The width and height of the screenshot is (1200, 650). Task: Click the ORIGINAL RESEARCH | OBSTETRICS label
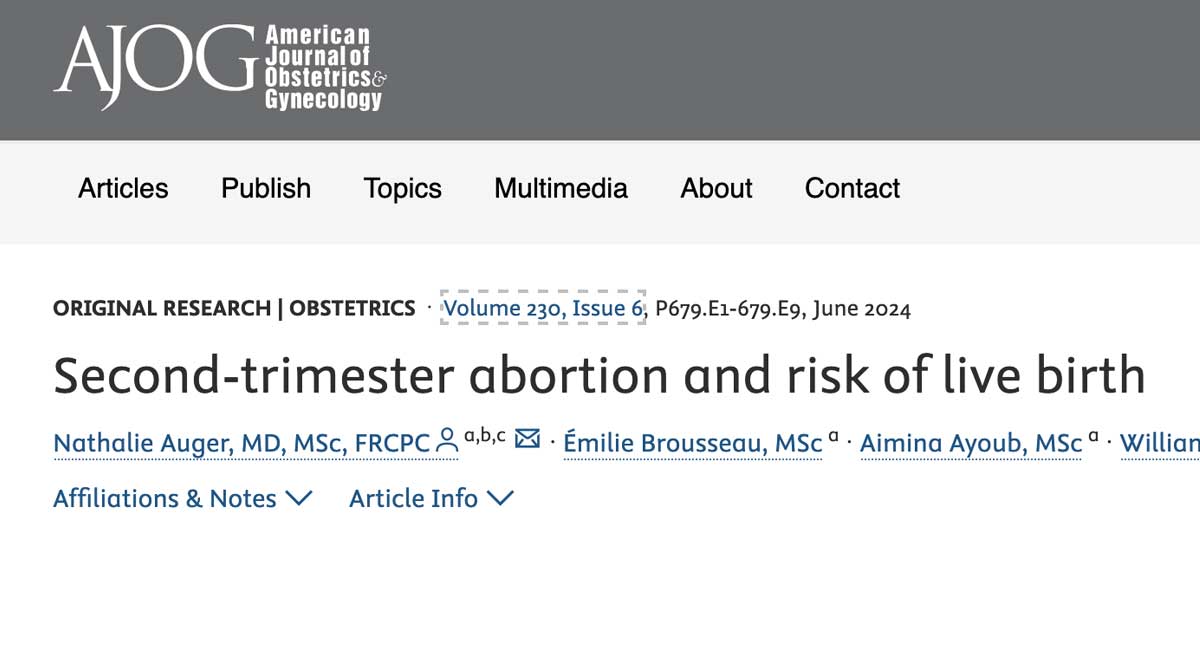click(x=235, y=308)
